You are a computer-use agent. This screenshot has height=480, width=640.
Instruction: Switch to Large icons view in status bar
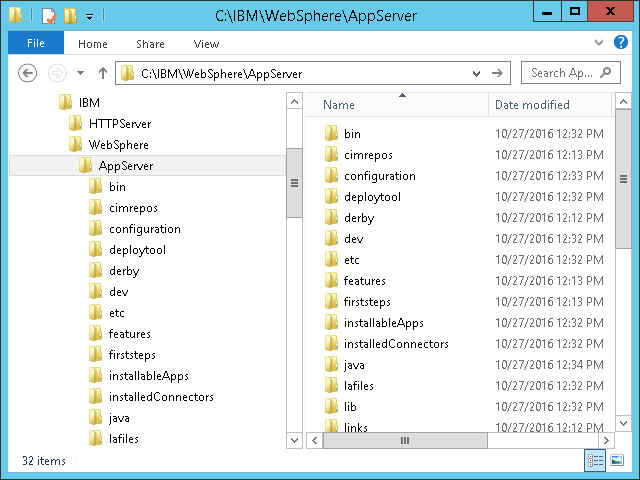(x=617, y=460)
